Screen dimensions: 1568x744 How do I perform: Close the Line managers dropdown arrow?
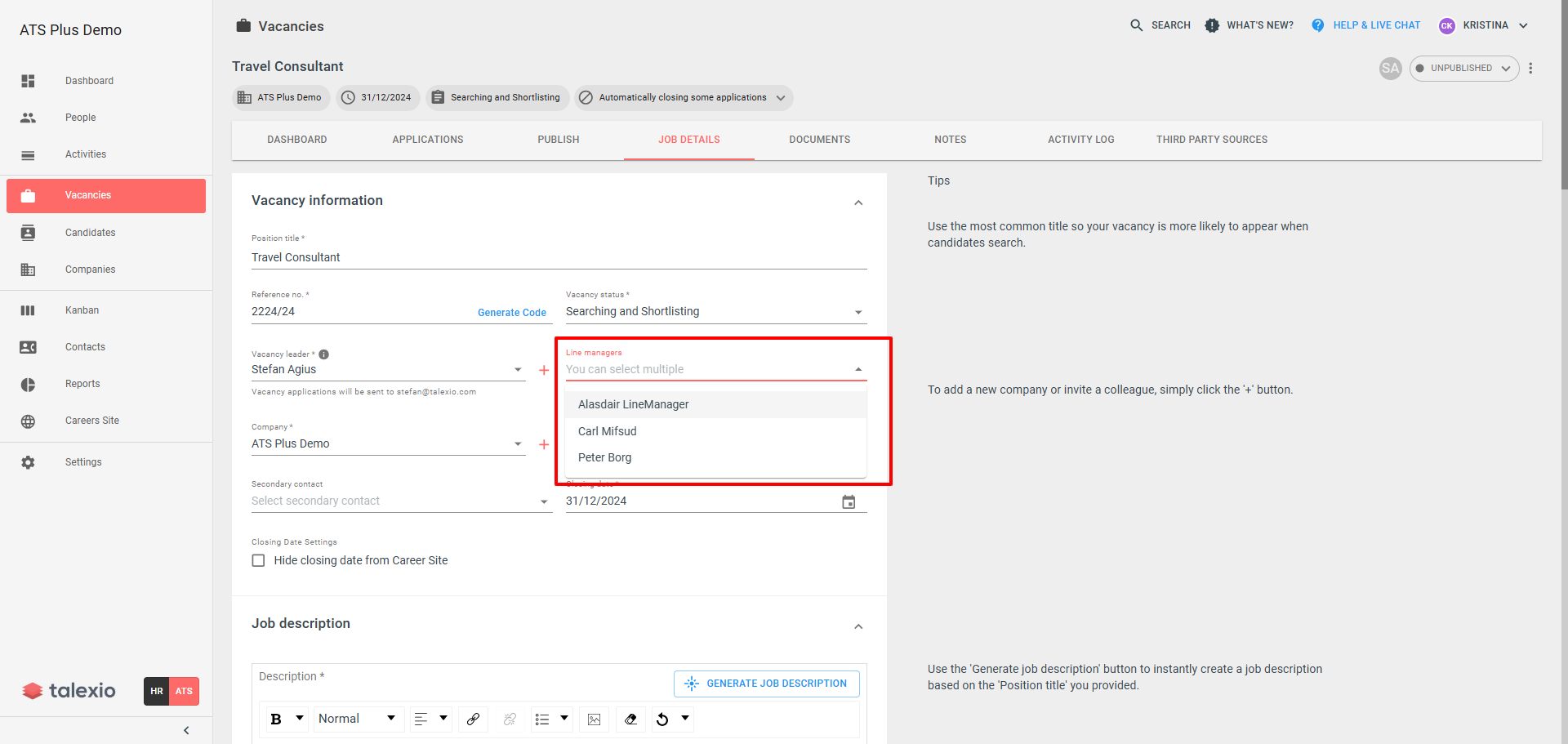click(x=858, y=370)
